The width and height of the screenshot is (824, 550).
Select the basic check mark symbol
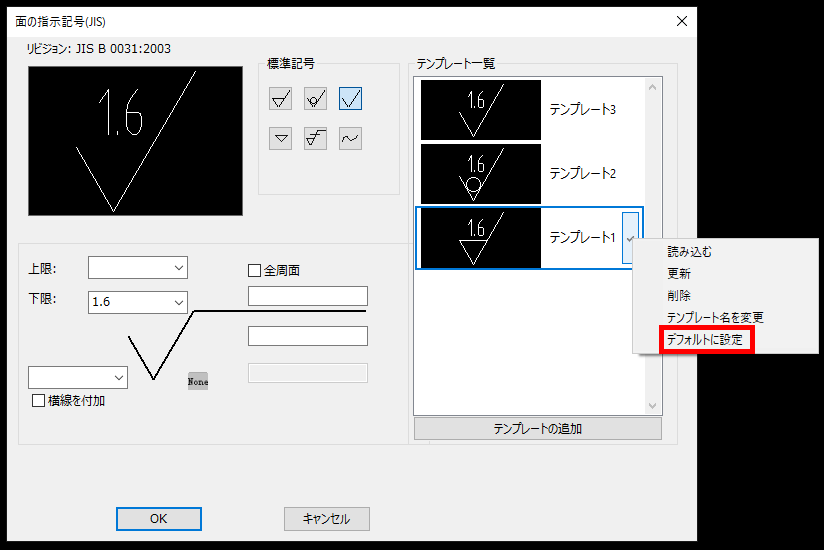coord(351,98)
